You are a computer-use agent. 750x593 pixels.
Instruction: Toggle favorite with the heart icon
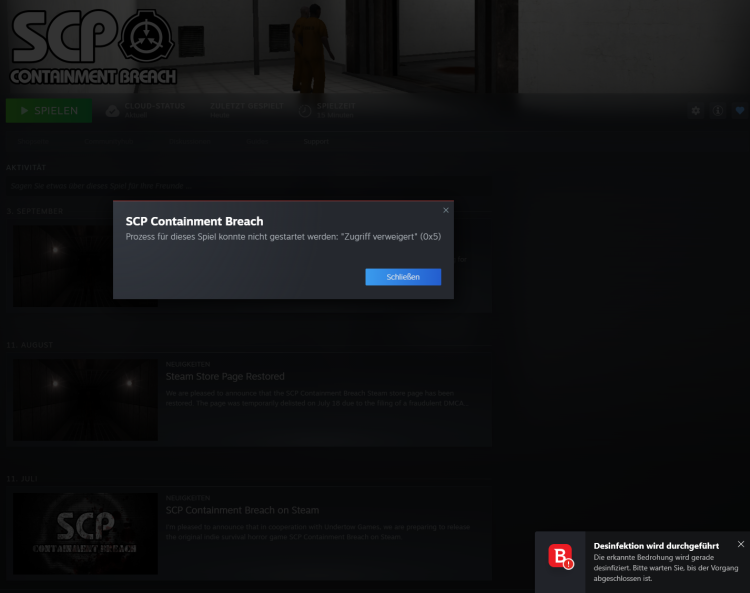point(740,111)
